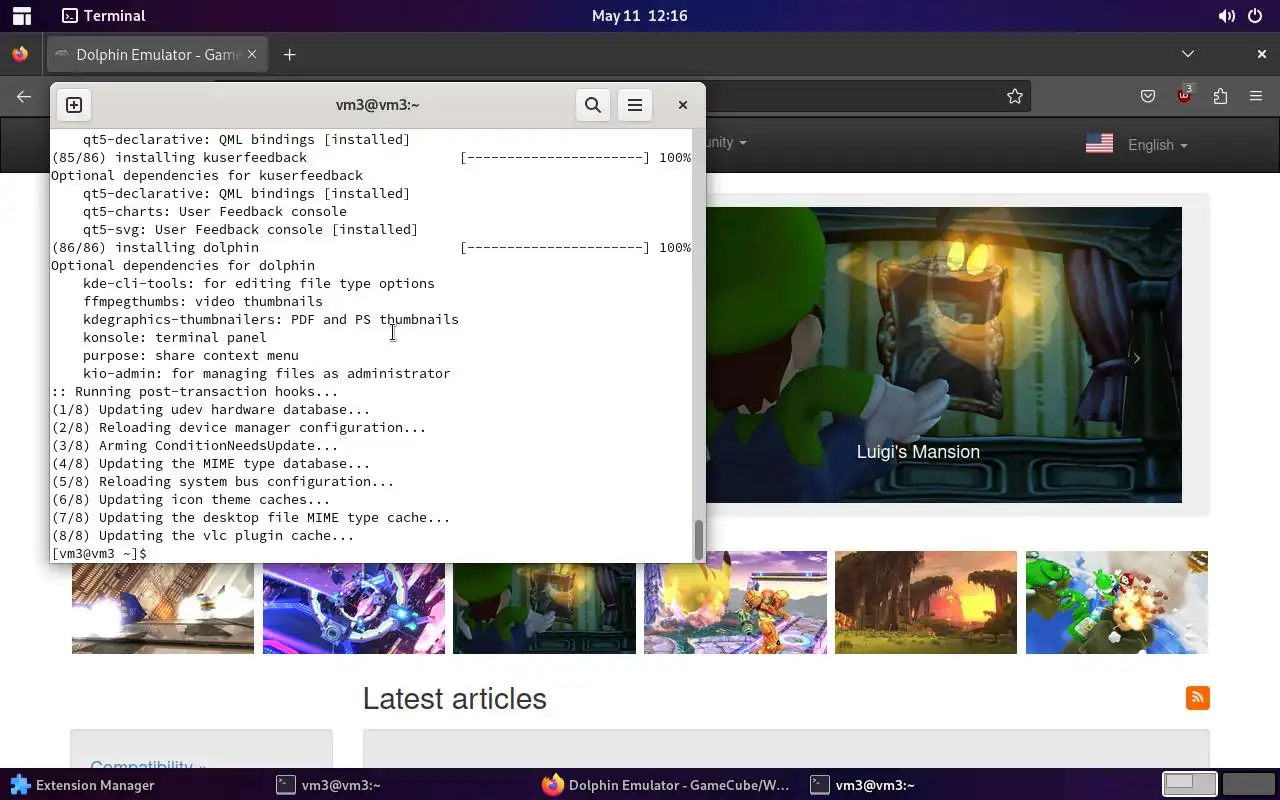Switch to first vm3@vm3 terminal in taskbar
Viewport: 1280px width, 800px height.
[x=329, y=785]
